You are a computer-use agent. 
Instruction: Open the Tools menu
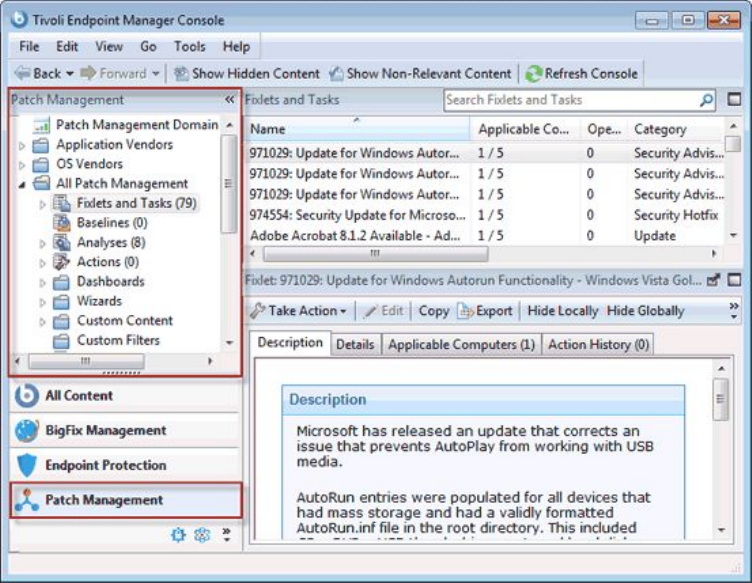[x=189, y=47]
